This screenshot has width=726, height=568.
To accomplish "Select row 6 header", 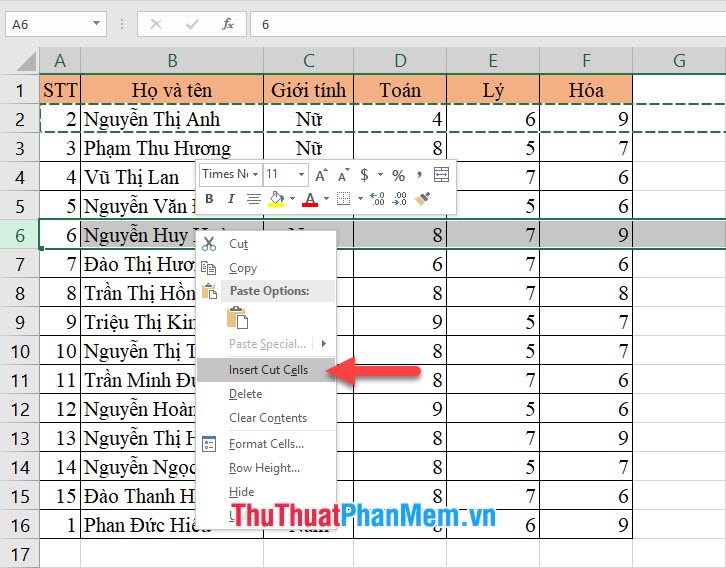I will (x=20, y=235).
